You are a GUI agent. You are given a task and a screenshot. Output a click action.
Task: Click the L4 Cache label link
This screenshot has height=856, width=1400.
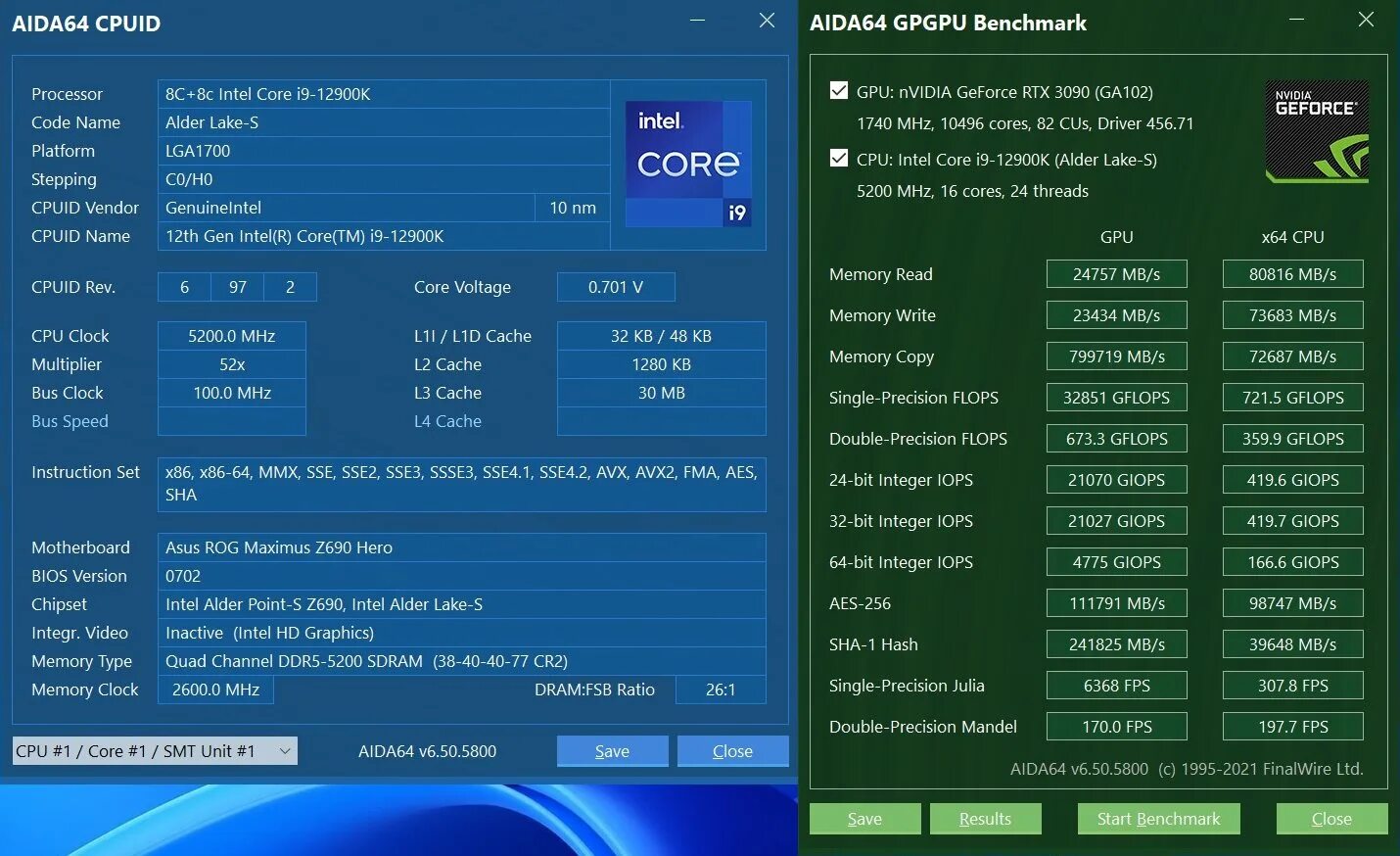[447, 421]
